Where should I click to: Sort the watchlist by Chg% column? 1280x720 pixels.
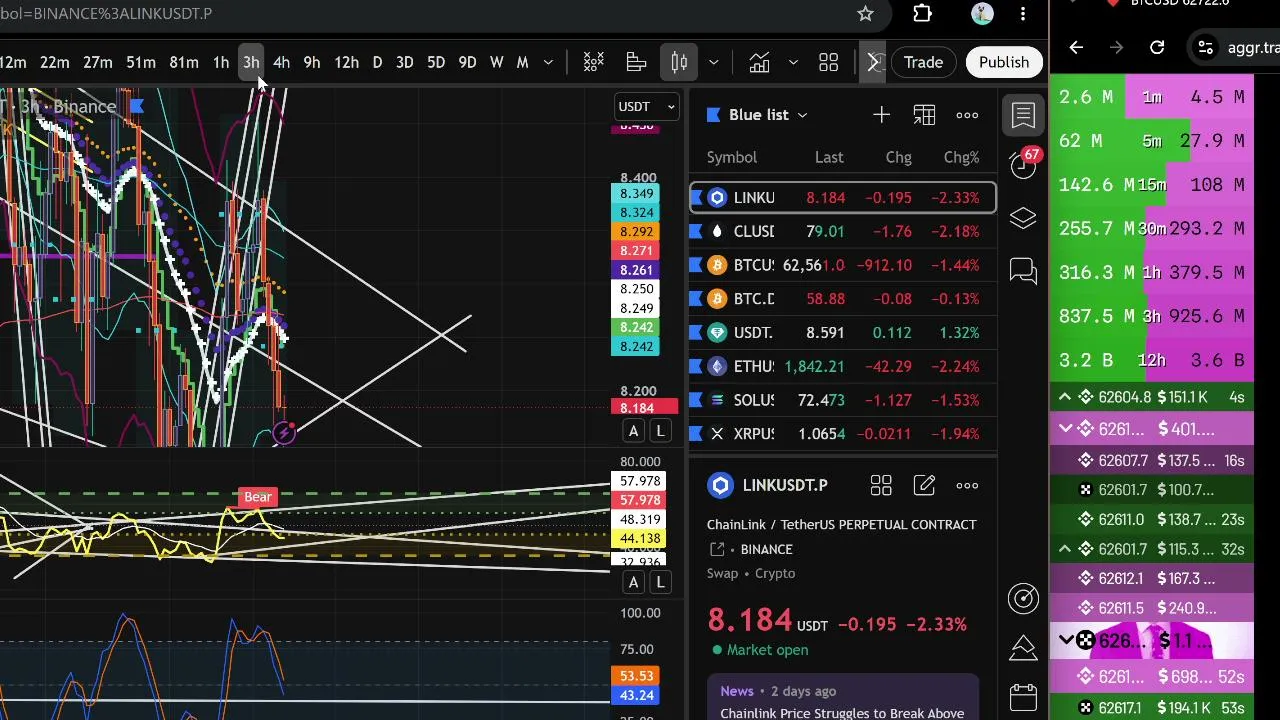tap(961, 157)
